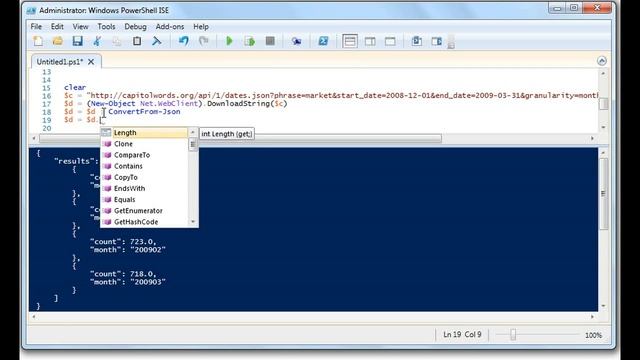Open the File menu
Image resolution: width=640 pixels, height=360 pixels.
36,27
